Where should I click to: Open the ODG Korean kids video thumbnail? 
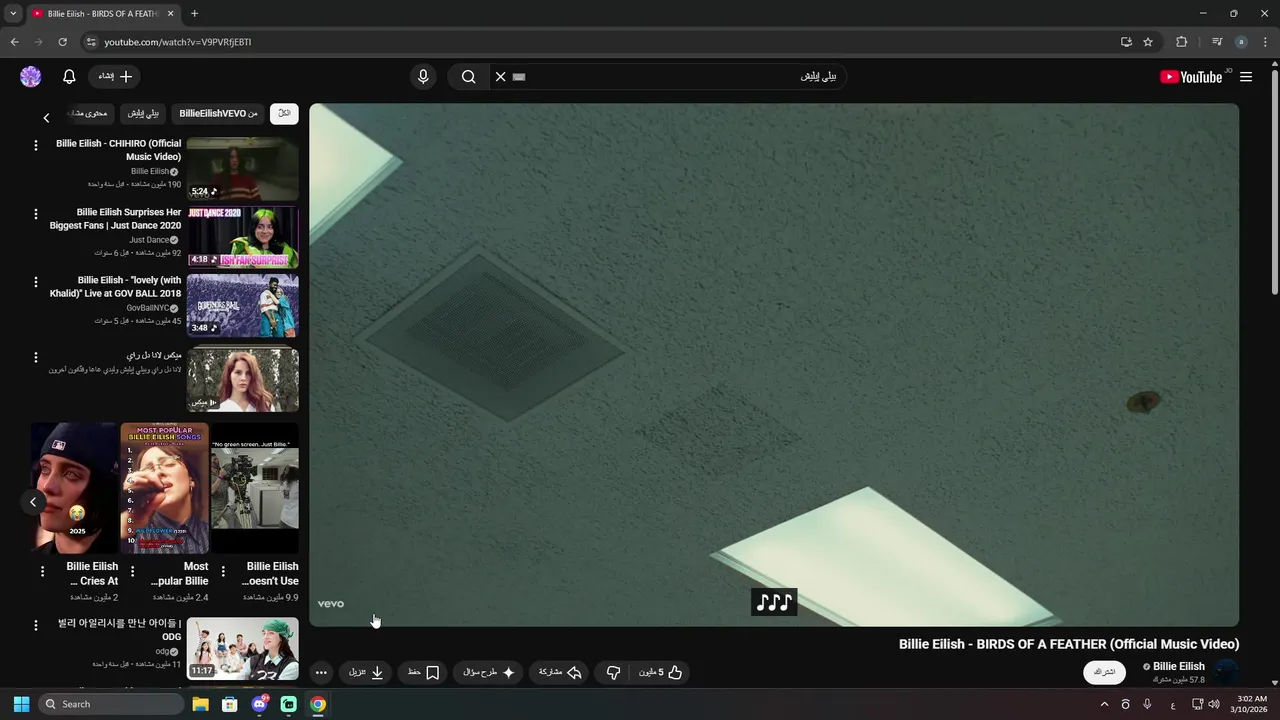tap(242, 648)
